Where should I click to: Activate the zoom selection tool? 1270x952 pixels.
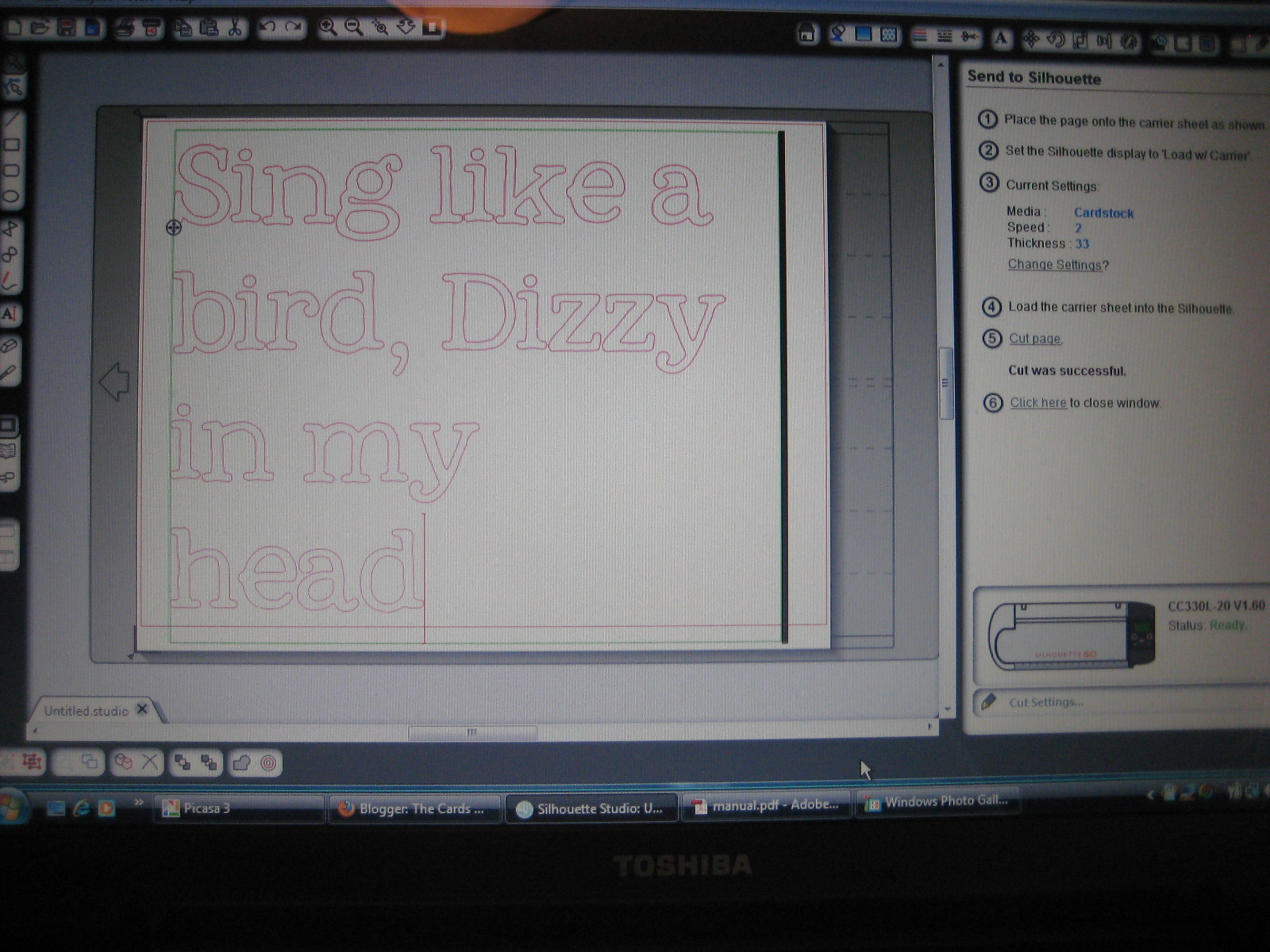380,28
